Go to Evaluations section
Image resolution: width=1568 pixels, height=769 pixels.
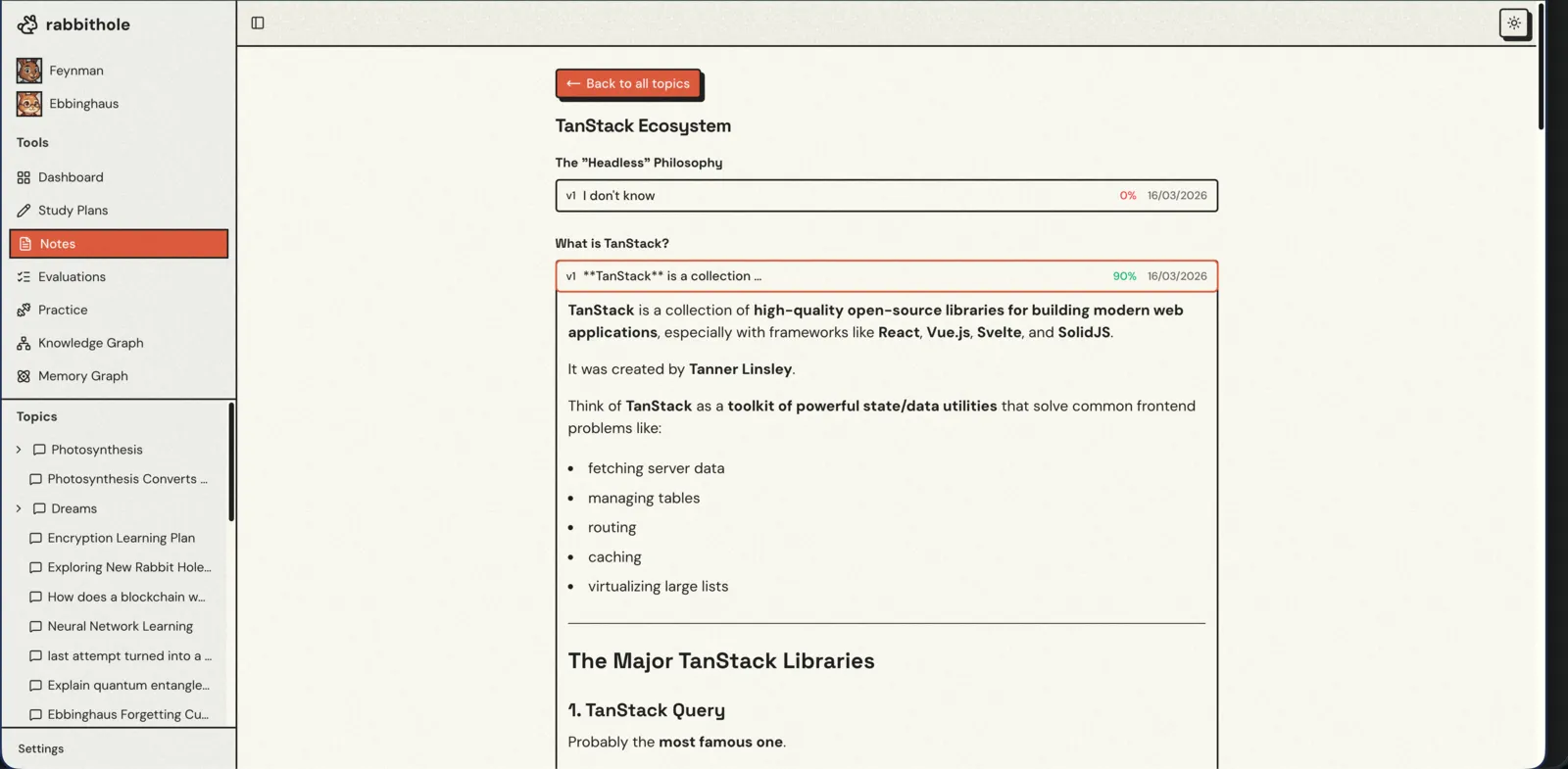[119, 277]
